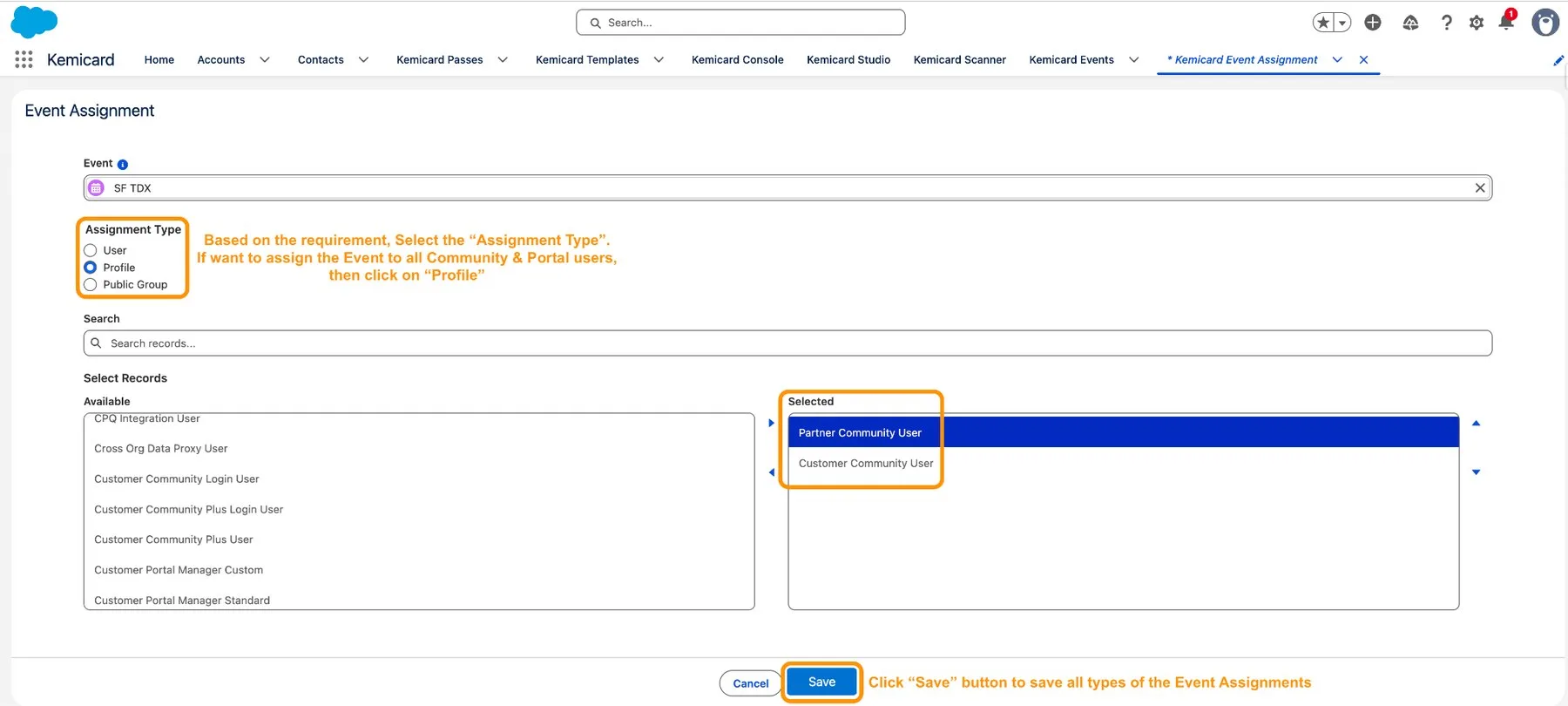This screenshot has width=1568, height=706.
Task: Open the Setup gear icon
Action: (x=1477, y=23)
